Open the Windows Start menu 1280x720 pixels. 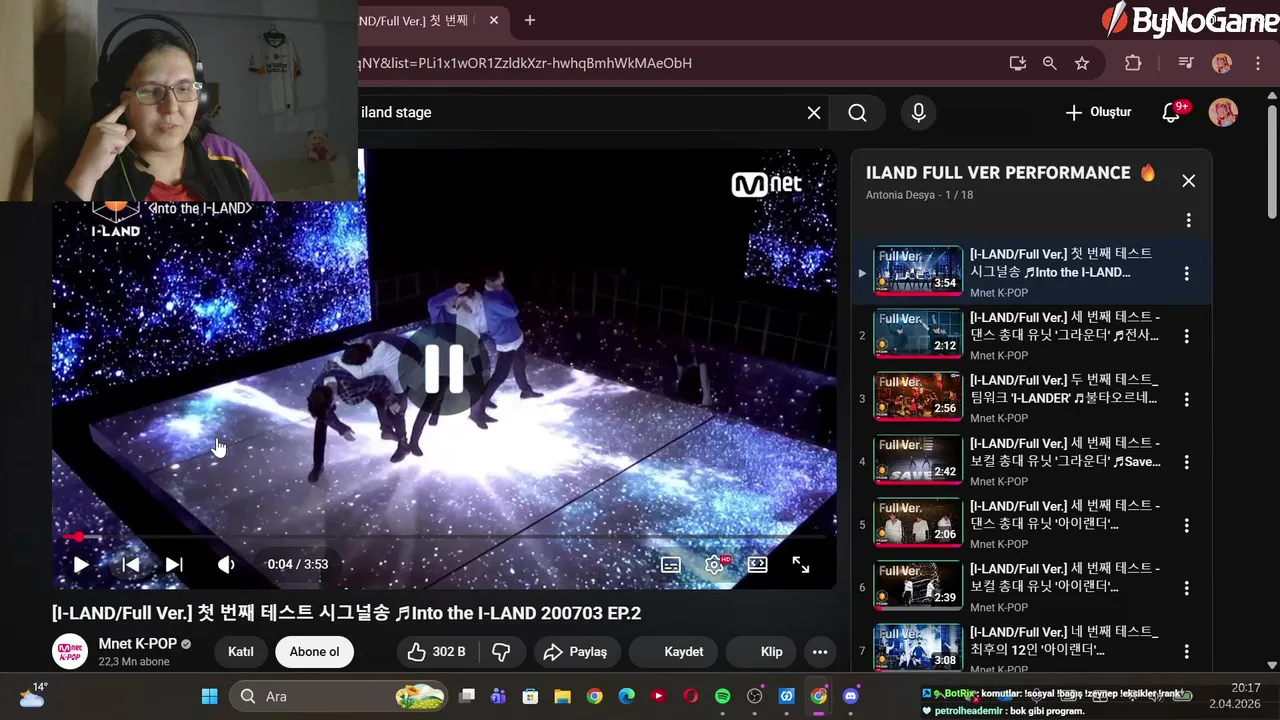[x=209, y=696]
